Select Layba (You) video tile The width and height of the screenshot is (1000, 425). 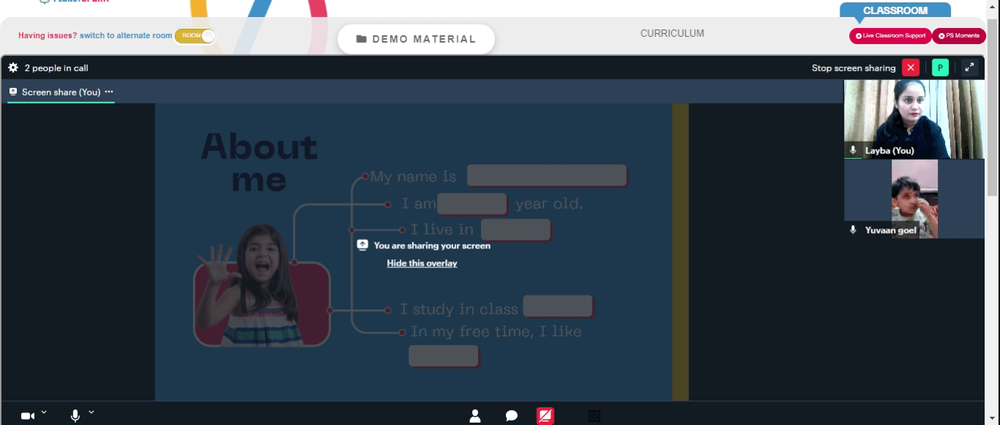(x=914, y=119)
